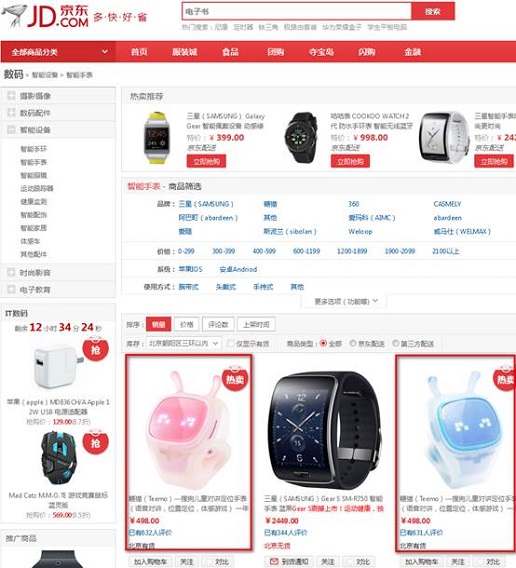Click the red 搜索 search button

433,12
